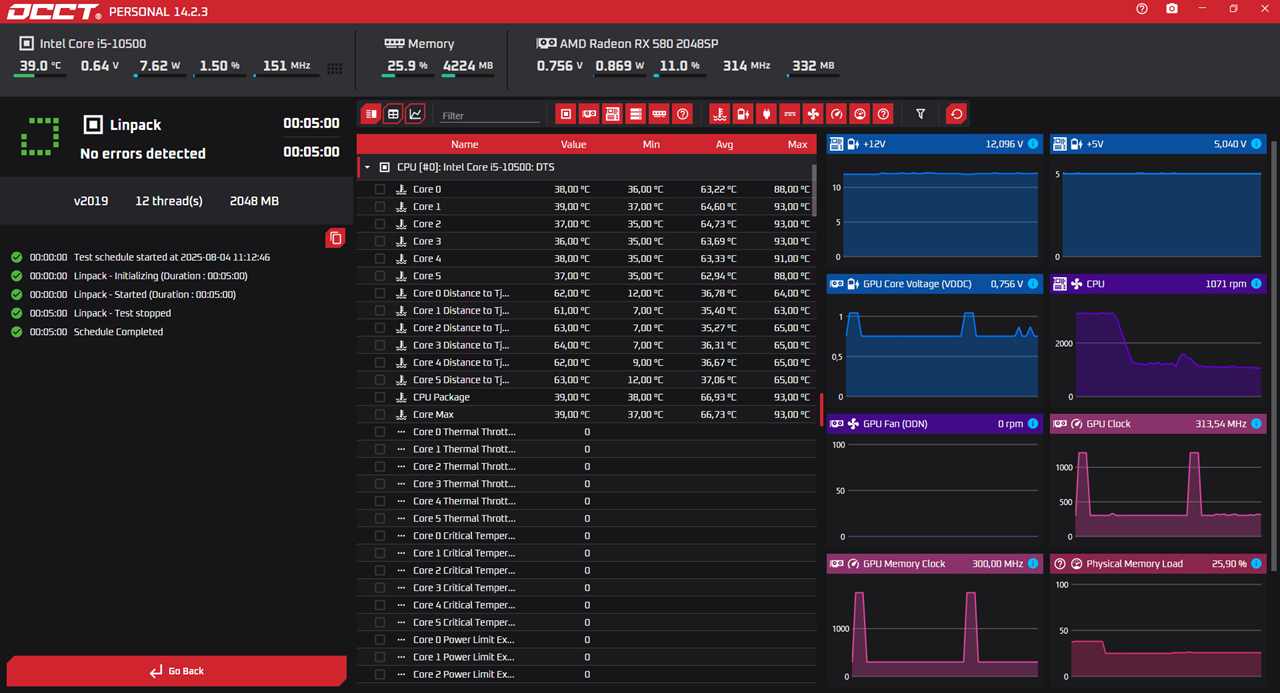The image size is (1280, 693).
Task: Sort the table by the Value column
Action: [573, 144]
